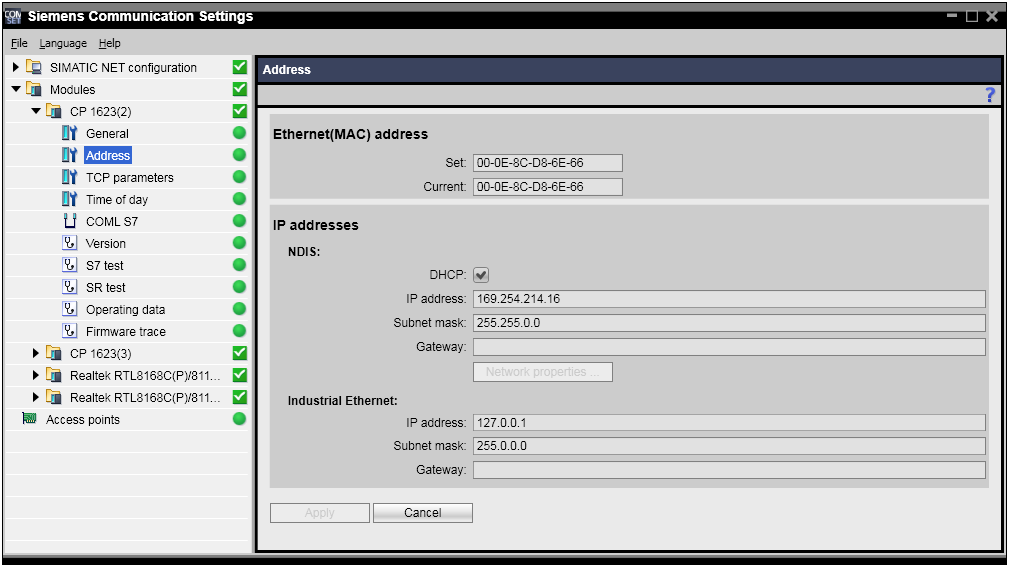1009x567 pixels.
Task: Select the S7 test tree item
Action: click(105, 265)
